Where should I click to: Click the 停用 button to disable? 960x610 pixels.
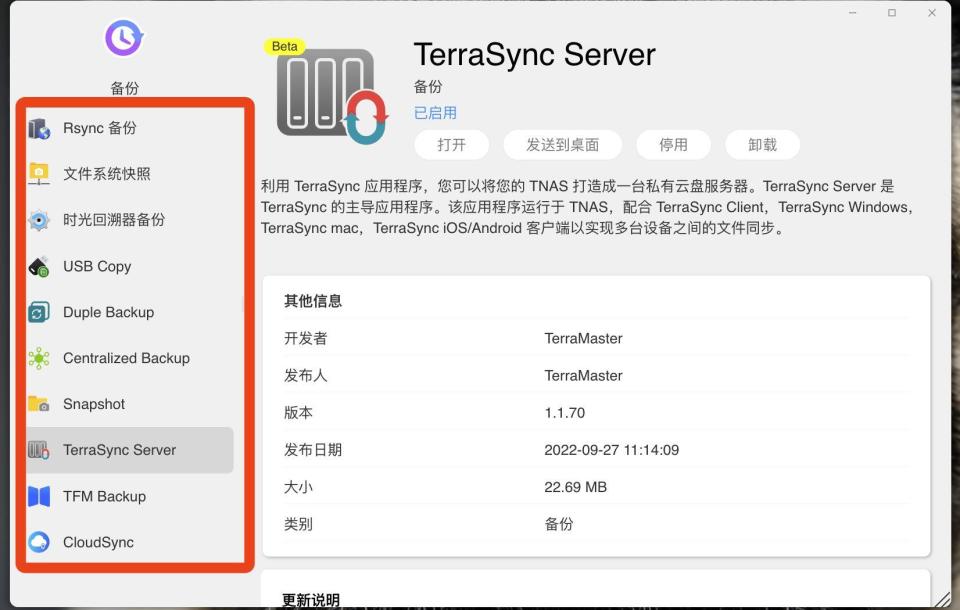pyautogui.click(x=673, y=145)
